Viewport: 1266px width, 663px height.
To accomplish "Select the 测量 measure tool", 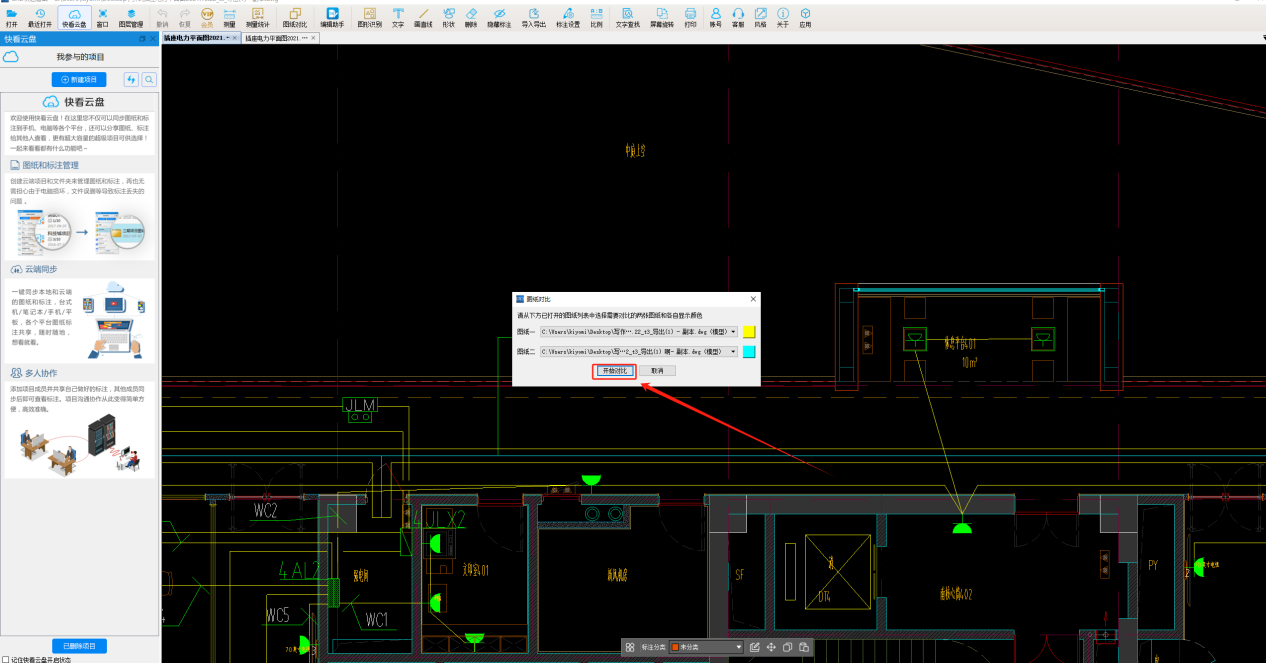I will [x=230, y=16].
